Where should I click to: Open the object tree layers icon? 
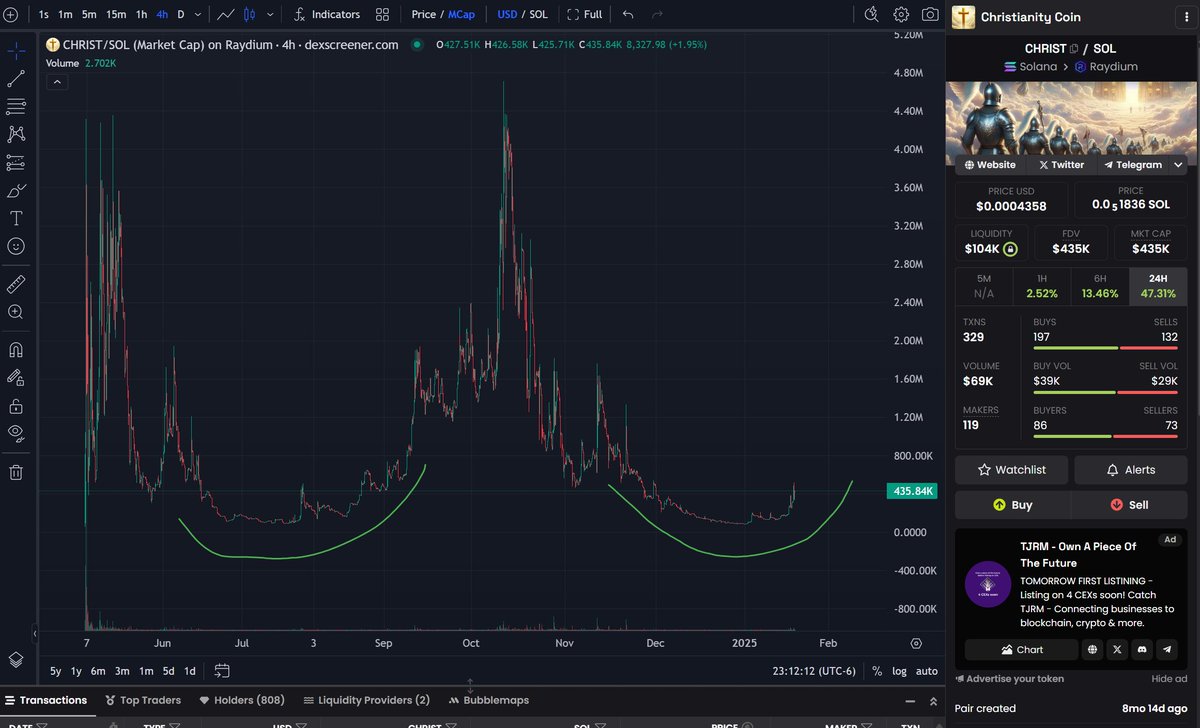16,659
